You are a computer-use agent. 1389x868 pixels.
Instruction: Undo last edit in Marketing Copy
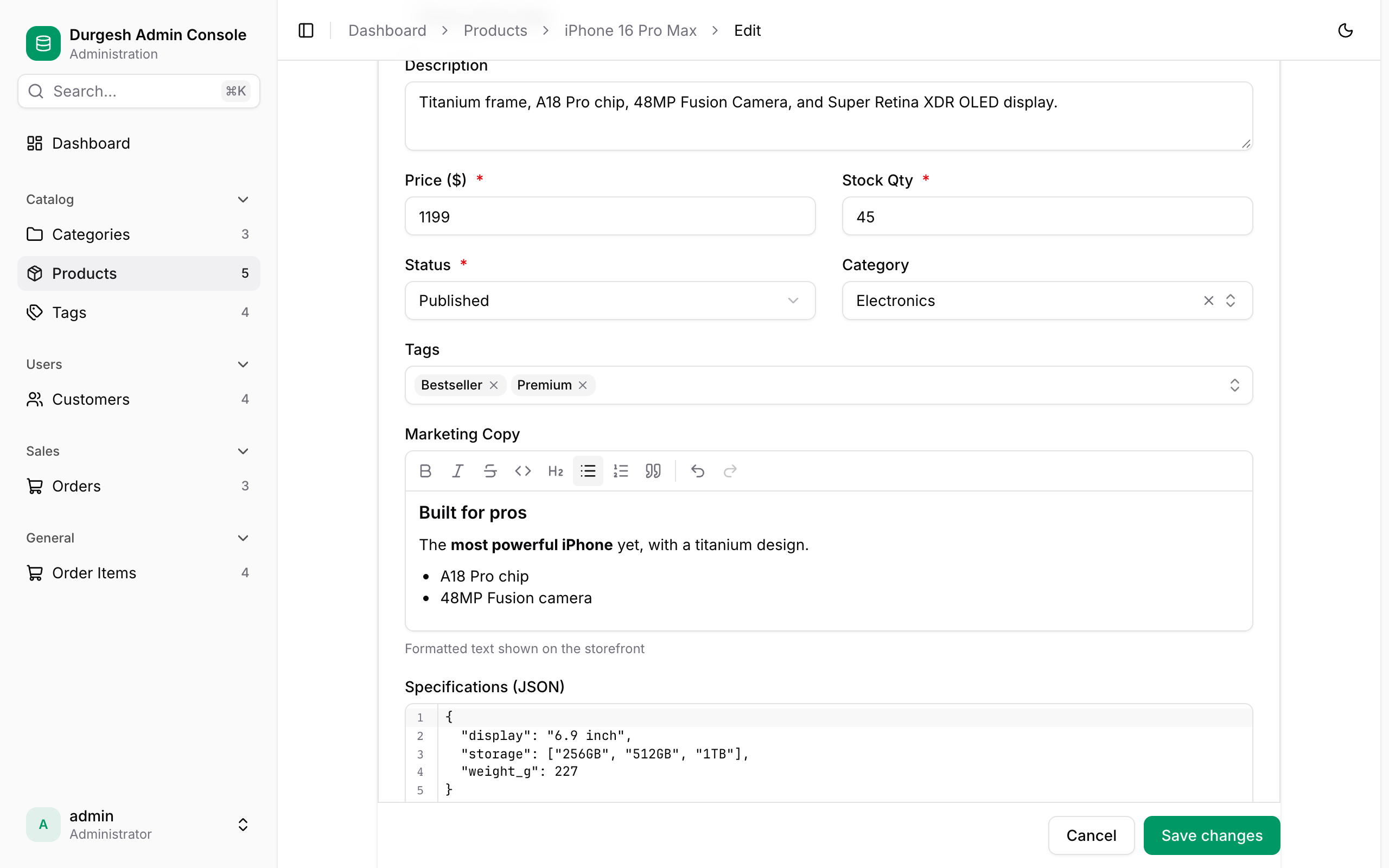point(697,471)
